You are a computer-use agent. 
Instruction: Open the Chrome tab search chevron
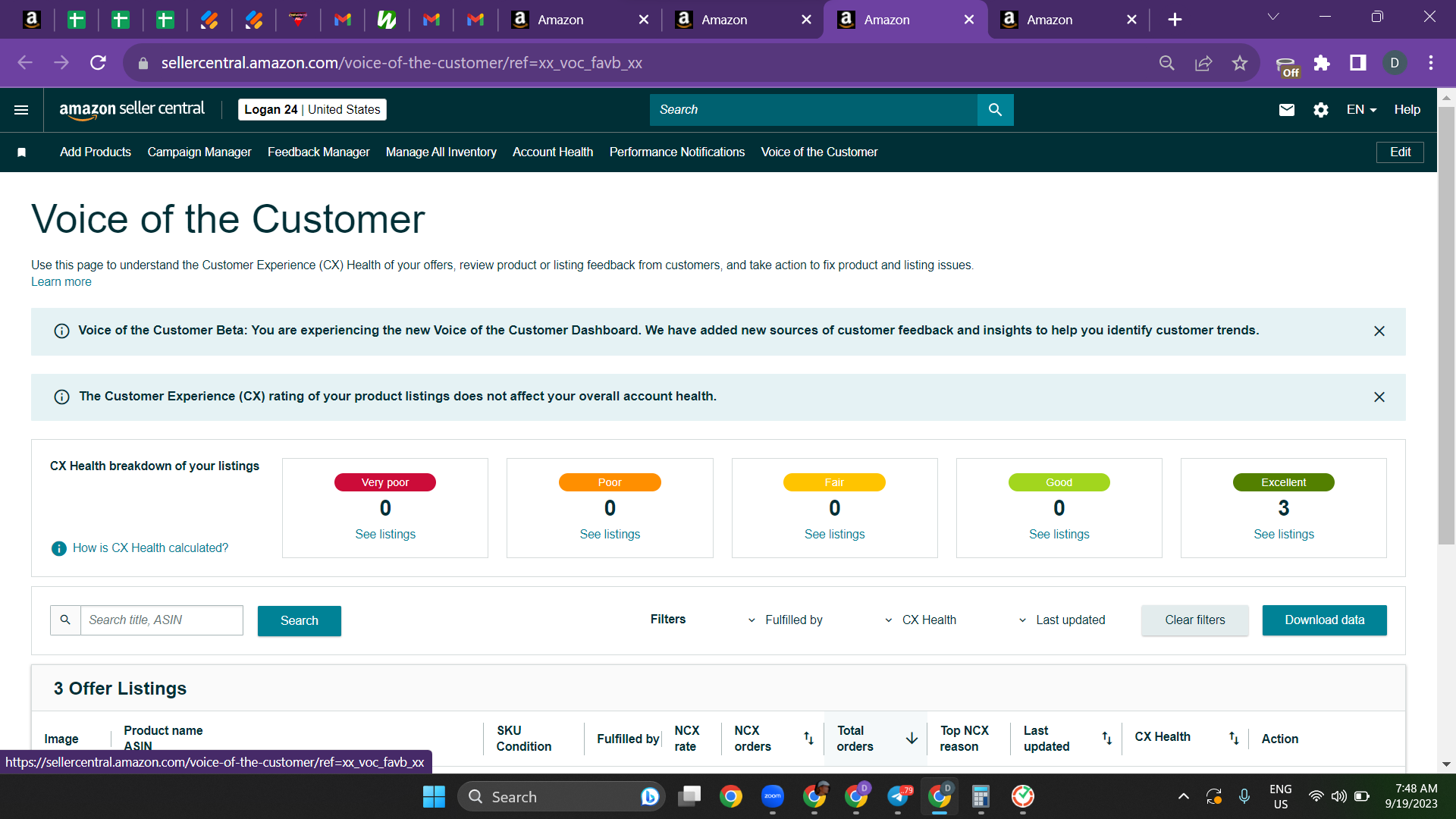coord(1273,17)
